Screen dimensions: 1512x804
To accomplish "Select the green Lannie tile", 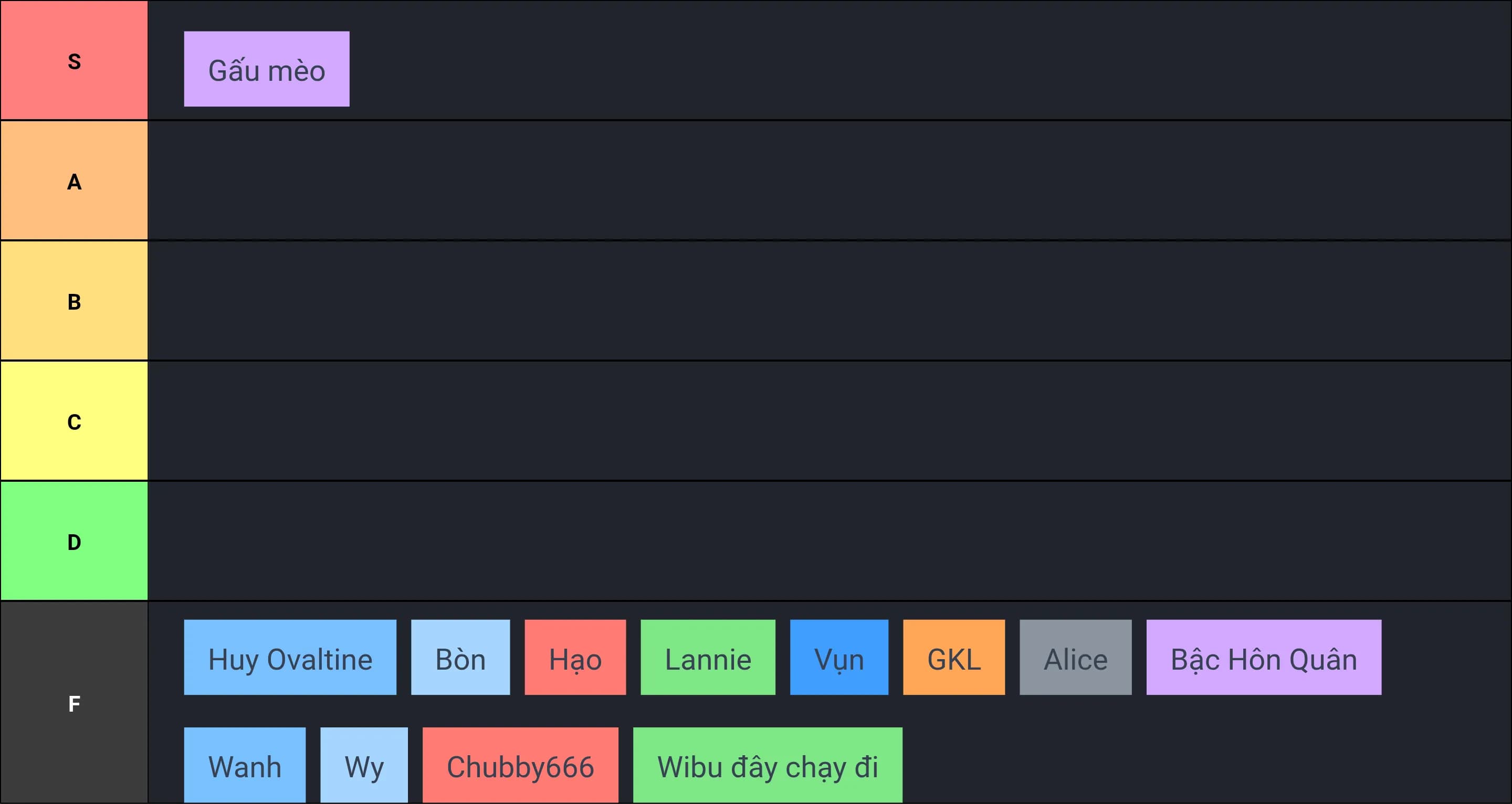I will pyautogui.click(x=708, y=658).
